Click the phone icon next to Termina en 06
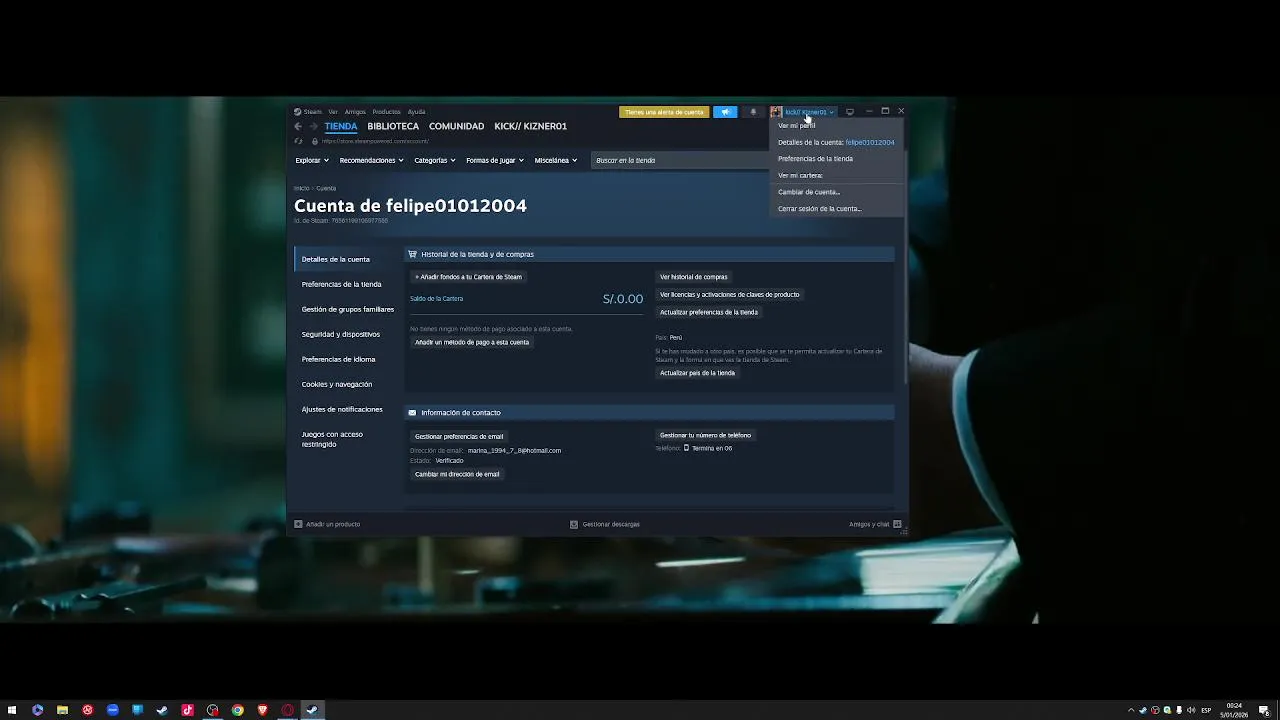Screen dimensions: 1280x720 pos(686,448)
